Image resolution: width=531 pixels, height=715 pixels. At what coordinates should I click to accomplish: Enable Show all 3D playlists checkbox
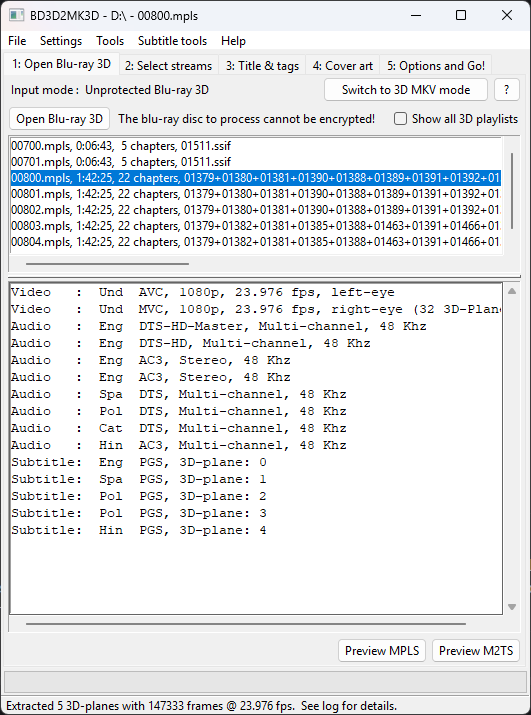pos(400,119)
